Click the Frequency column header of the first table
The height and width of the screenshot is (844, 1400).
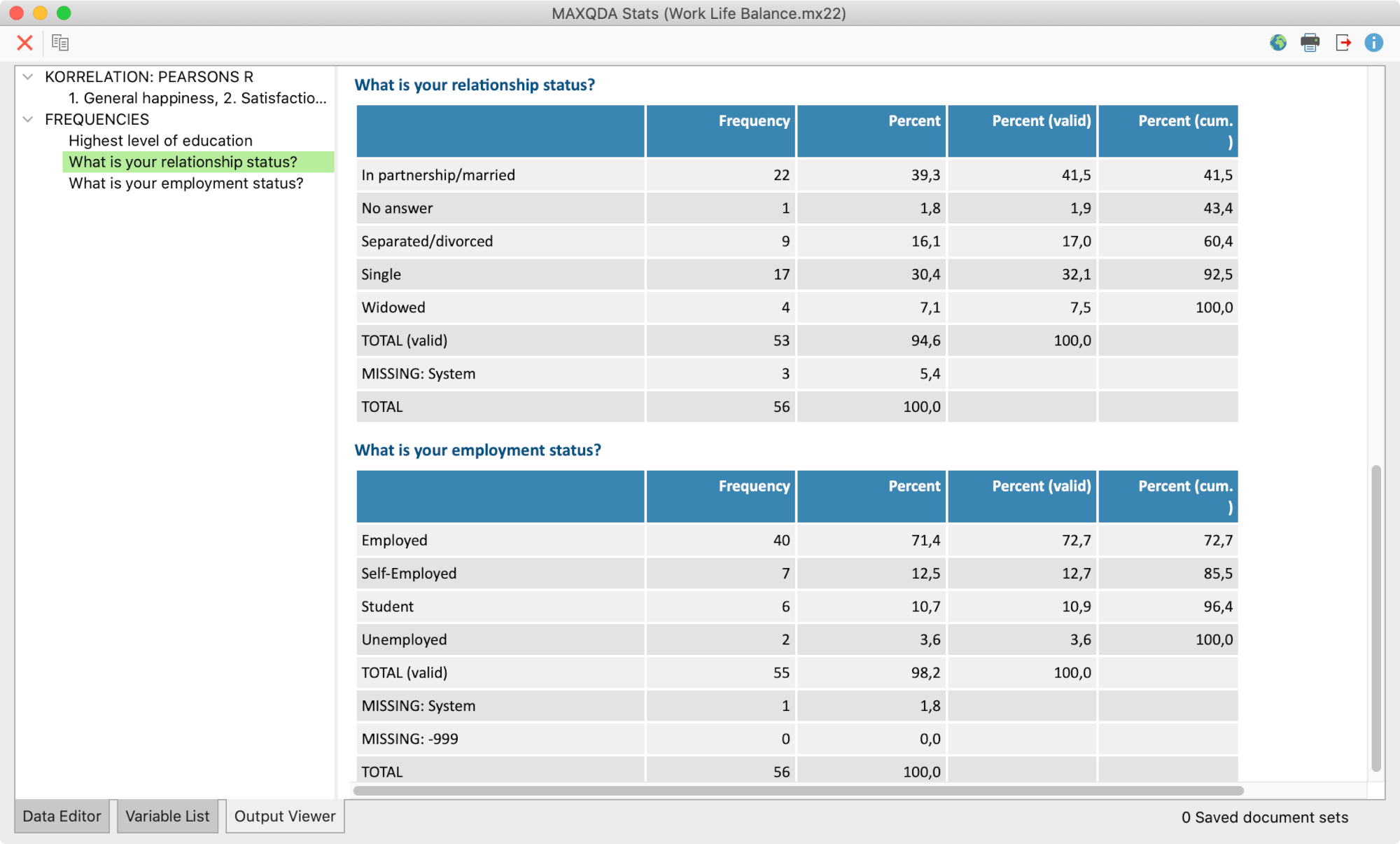[x=753, y=120]
